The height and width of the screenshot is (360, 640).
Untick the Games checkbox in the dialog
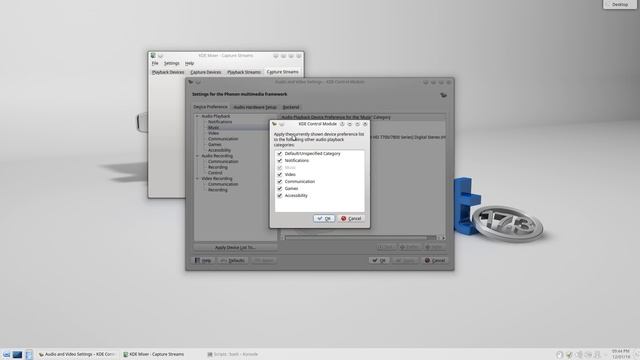(x=280, y=189)
